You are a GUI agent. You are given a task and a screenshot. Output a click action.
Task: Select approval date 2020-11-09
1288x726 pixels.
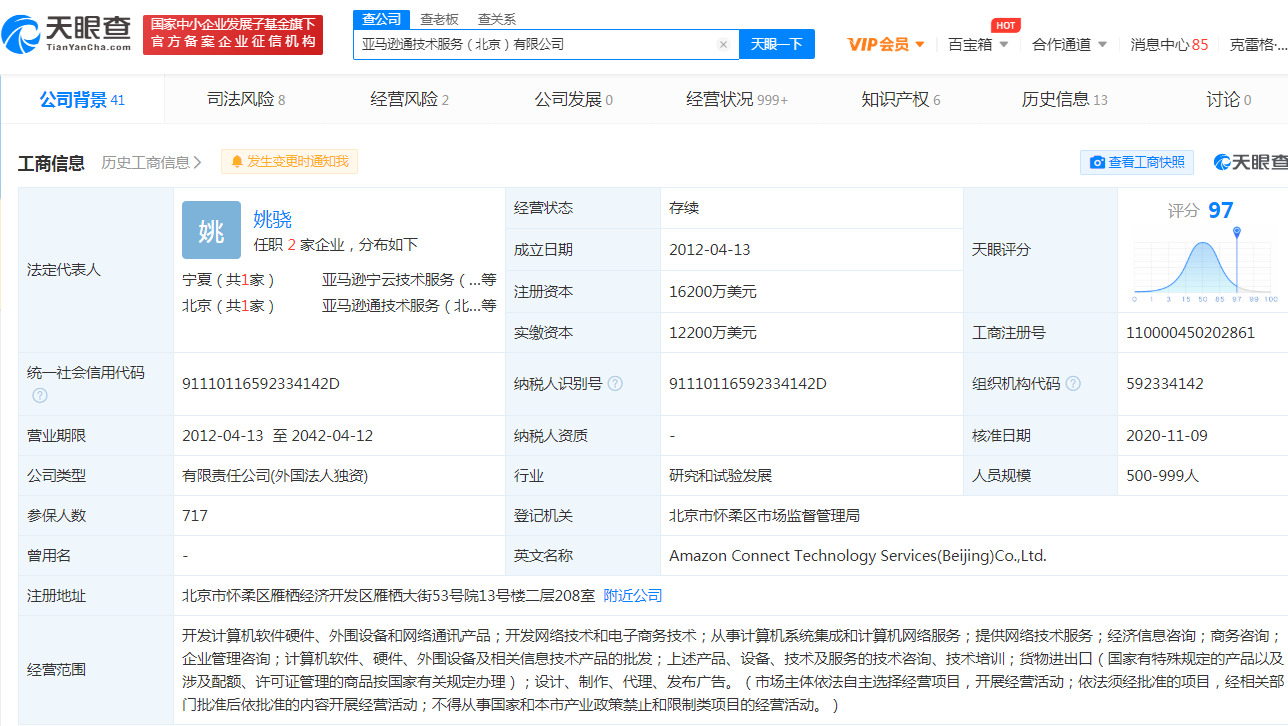(x=1168, y=435)
